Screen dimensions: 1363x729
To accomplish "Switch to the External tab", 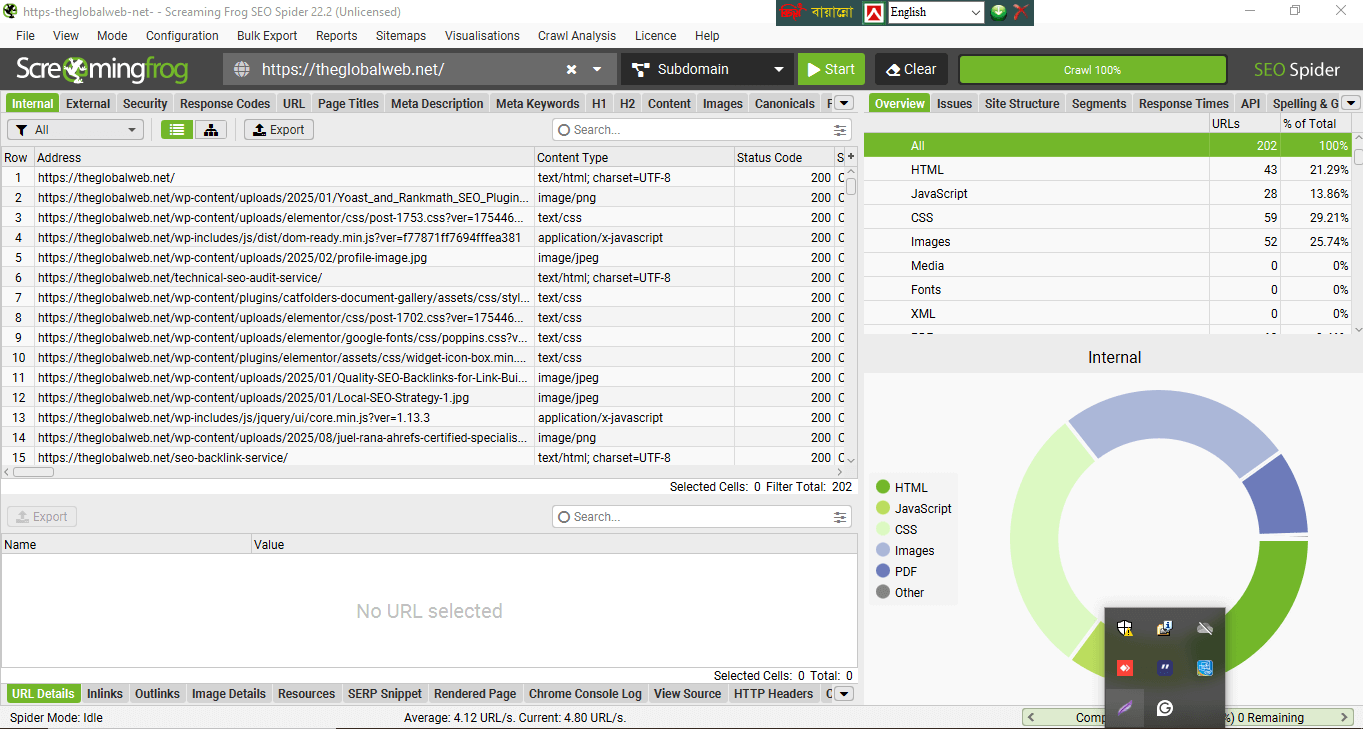I will point(88,103).
